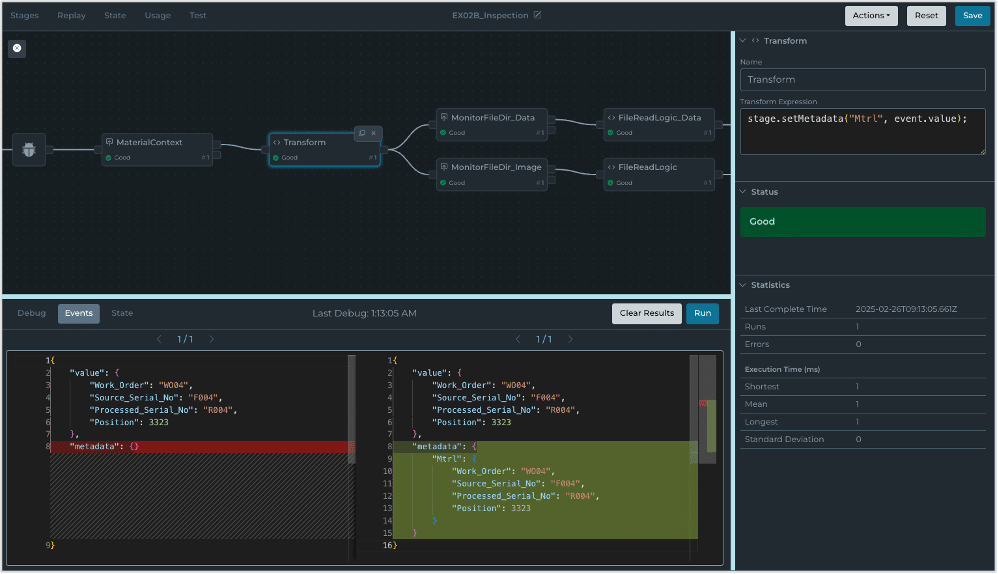
Task: Go to next event in left pager
Action: (211, 340)
